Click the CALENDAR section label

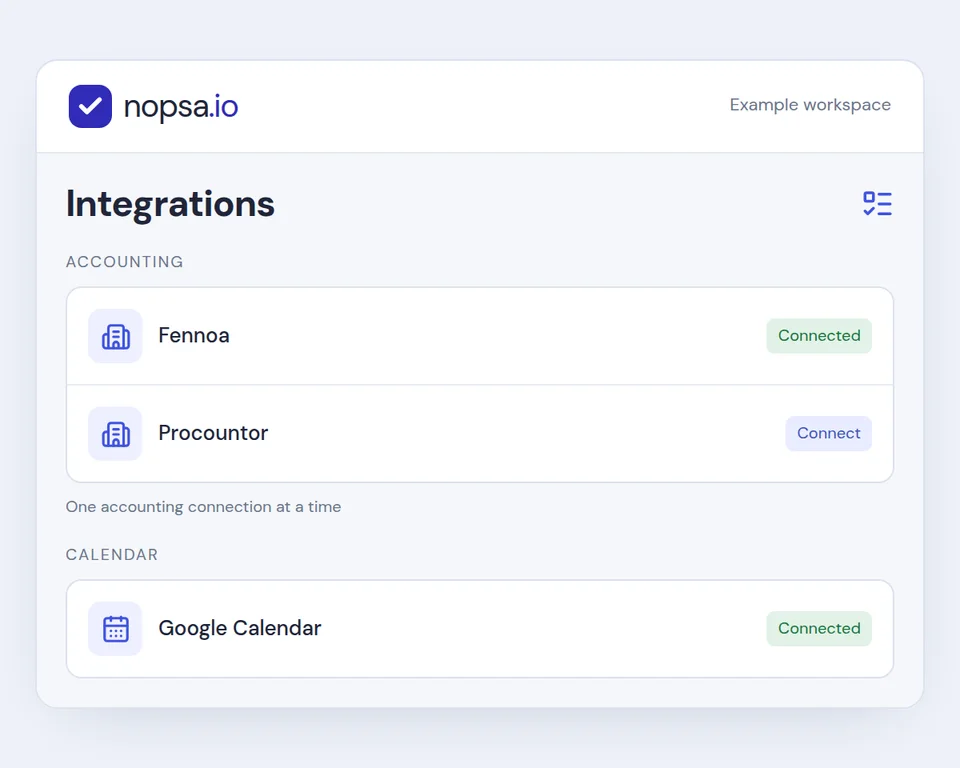point(111,555)
